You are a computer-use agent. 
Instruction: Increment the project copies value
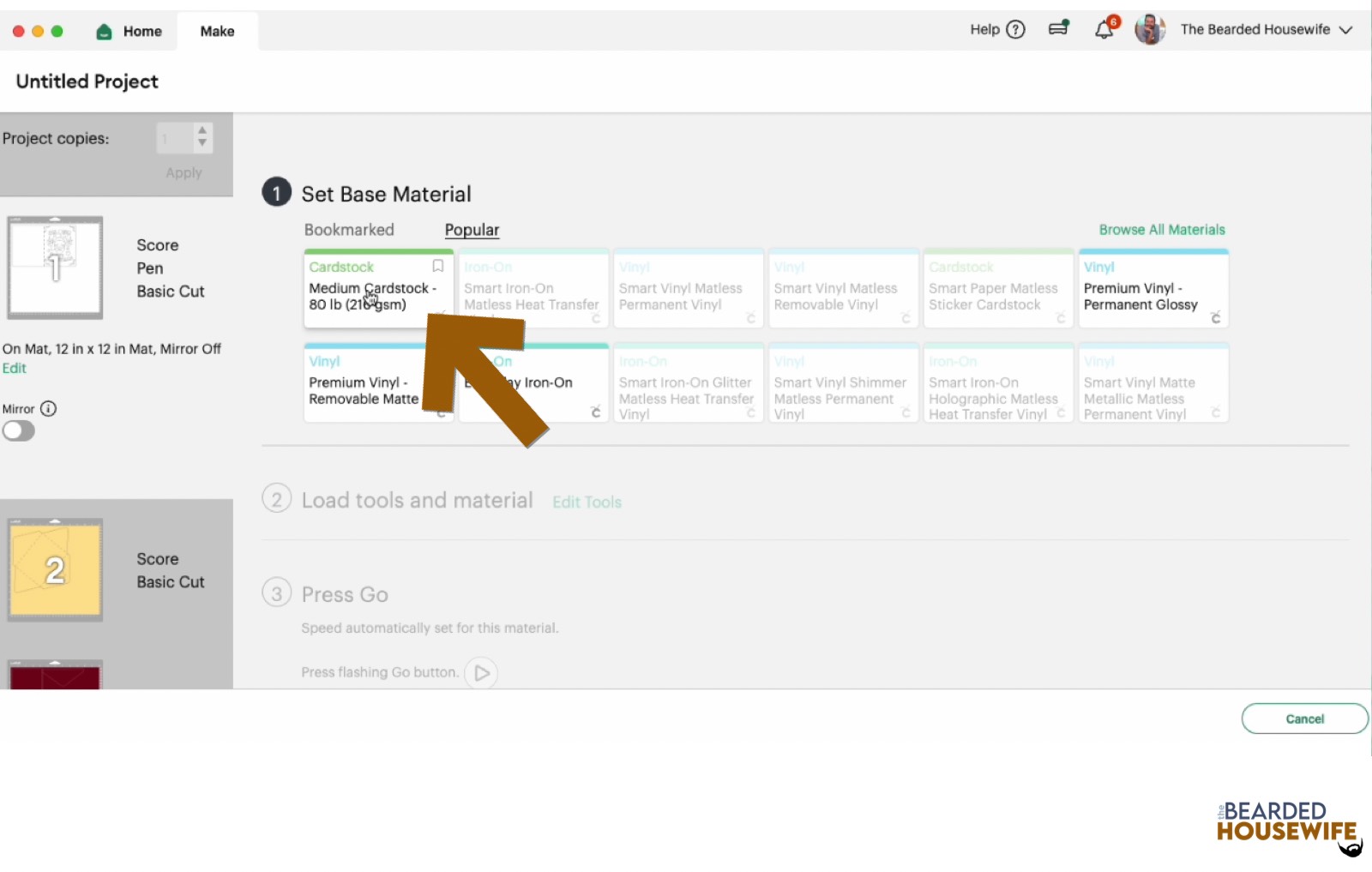click(202, 131)
